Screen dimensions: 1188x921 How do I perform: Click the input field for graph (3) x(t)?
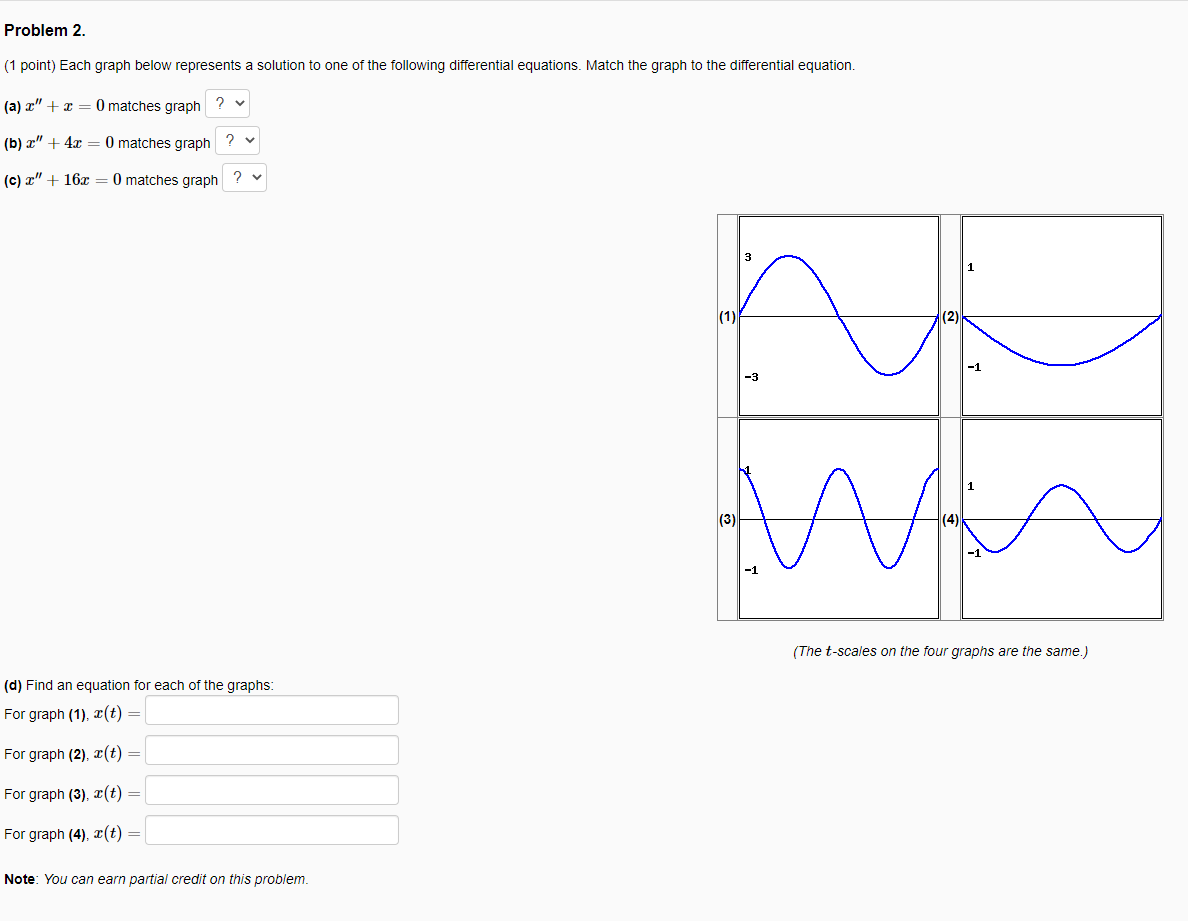(271, 790)
